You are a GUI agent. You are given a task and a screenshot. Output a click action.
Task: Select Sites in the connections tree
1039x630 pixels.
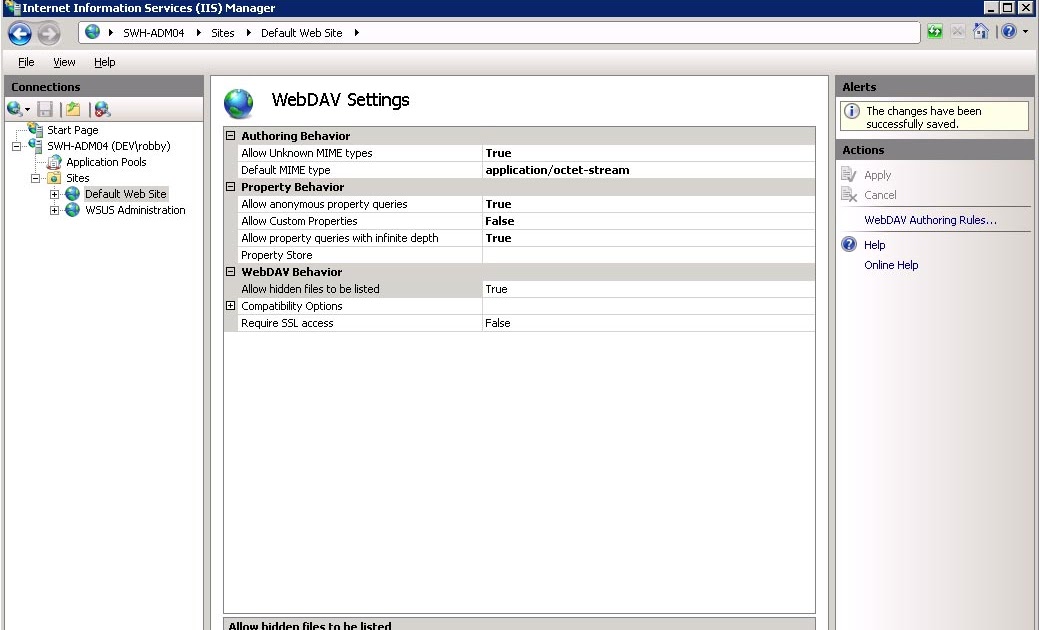[78, 178]
